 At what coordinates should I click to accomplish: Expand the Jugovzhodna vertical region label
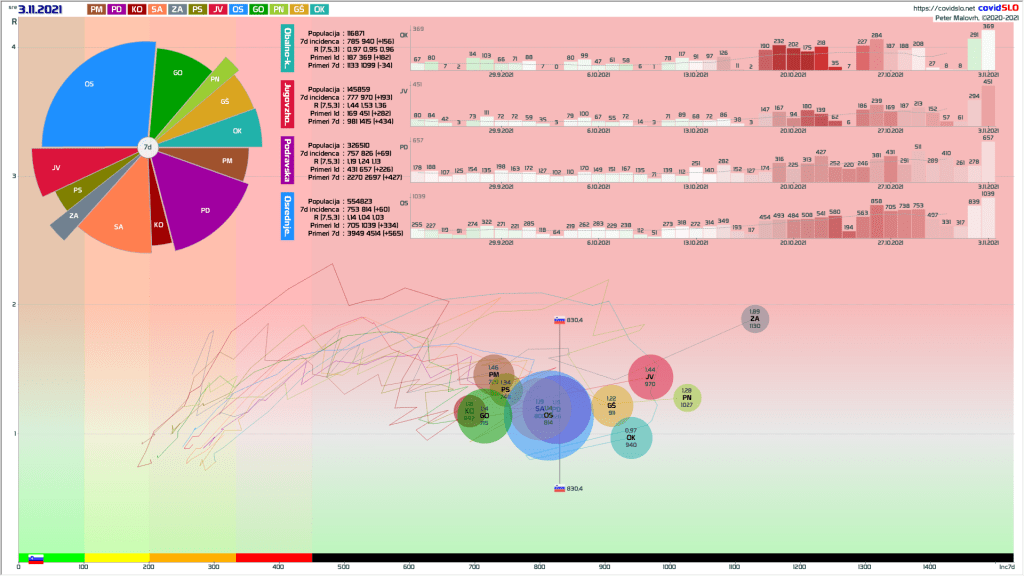(287, 104)
